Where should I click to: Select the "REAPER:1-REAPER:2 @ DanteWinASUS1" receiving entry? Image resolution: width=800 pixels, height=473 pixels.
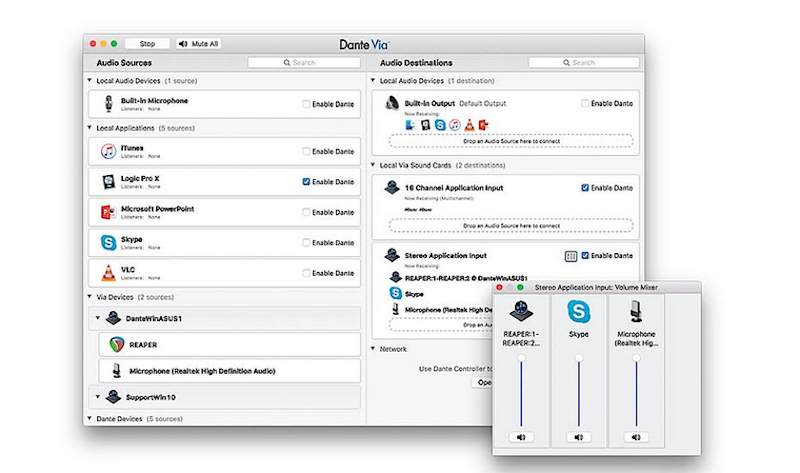pyautogui.click(x=466, y=278)
